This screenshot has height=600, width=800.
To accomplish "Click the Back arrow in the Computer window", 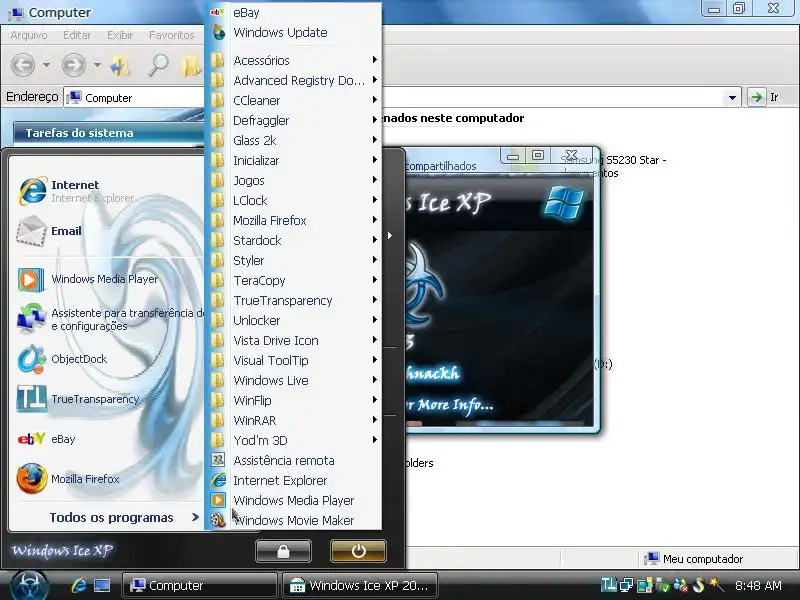I will pyautogui.click(x=23, y=65).
